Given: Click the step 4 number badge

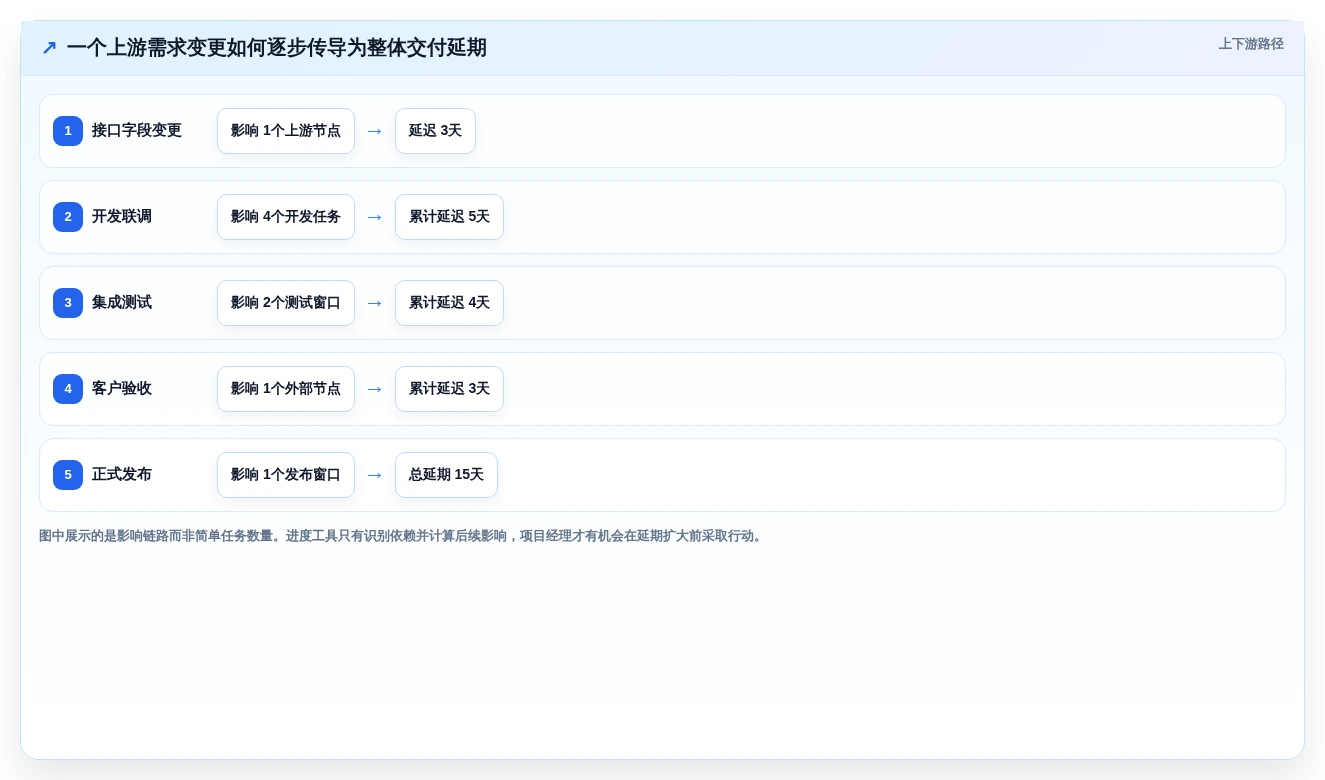Looking at the screenshot, I should (x=68, y=389).
